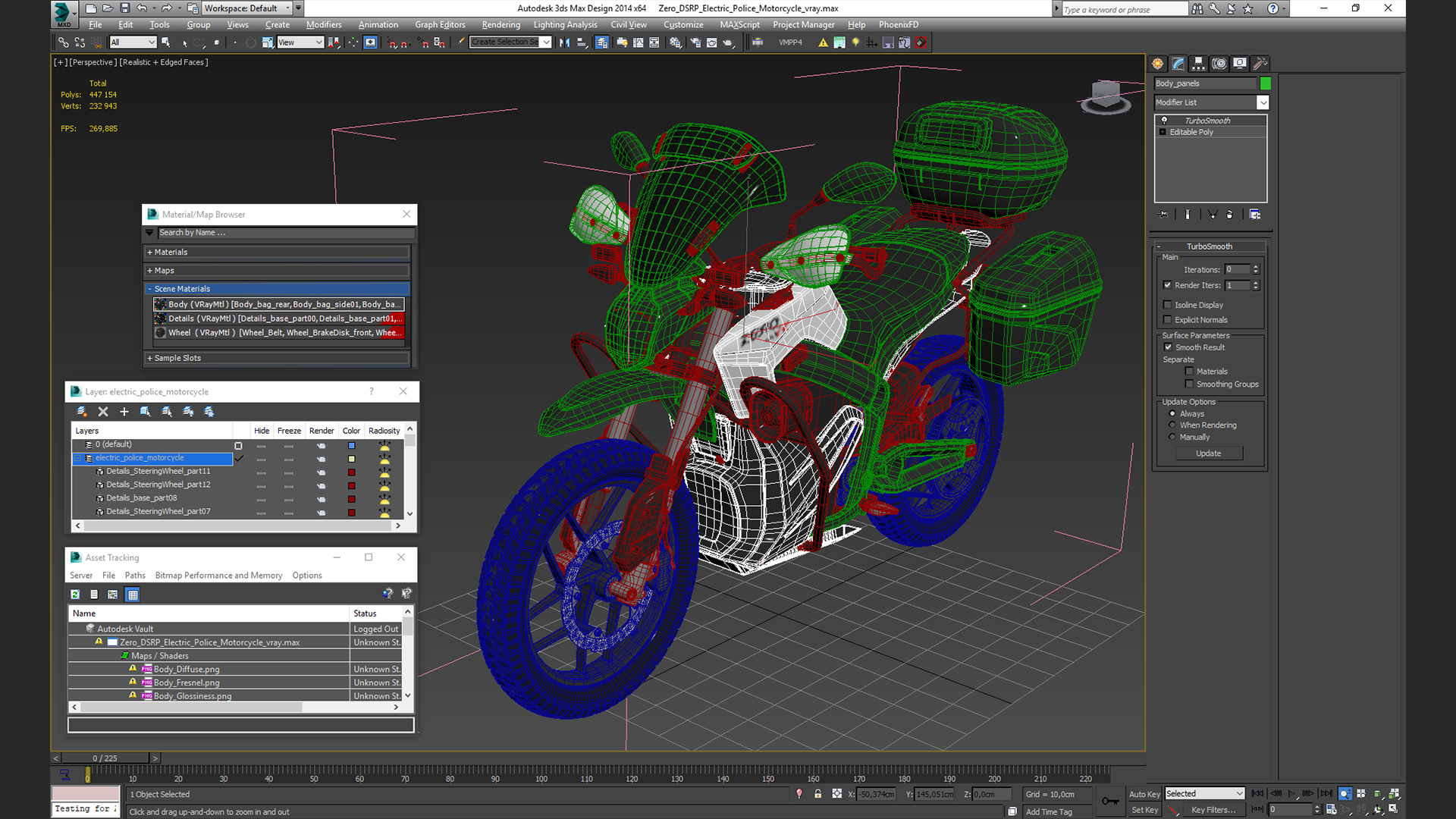Screen dimensions: 1456x819
Task: Toggle the Render Iters checkbox
Action: (x=1168, y=285)
